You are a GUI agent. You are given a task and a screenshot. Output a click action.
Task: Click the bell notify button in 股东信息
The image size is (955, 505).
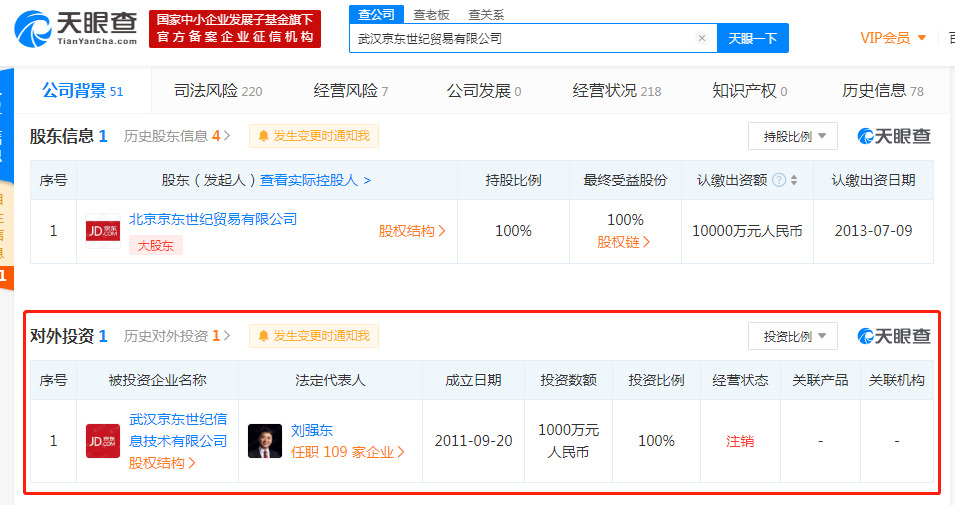pyautogui.click(x=314, y=136)
